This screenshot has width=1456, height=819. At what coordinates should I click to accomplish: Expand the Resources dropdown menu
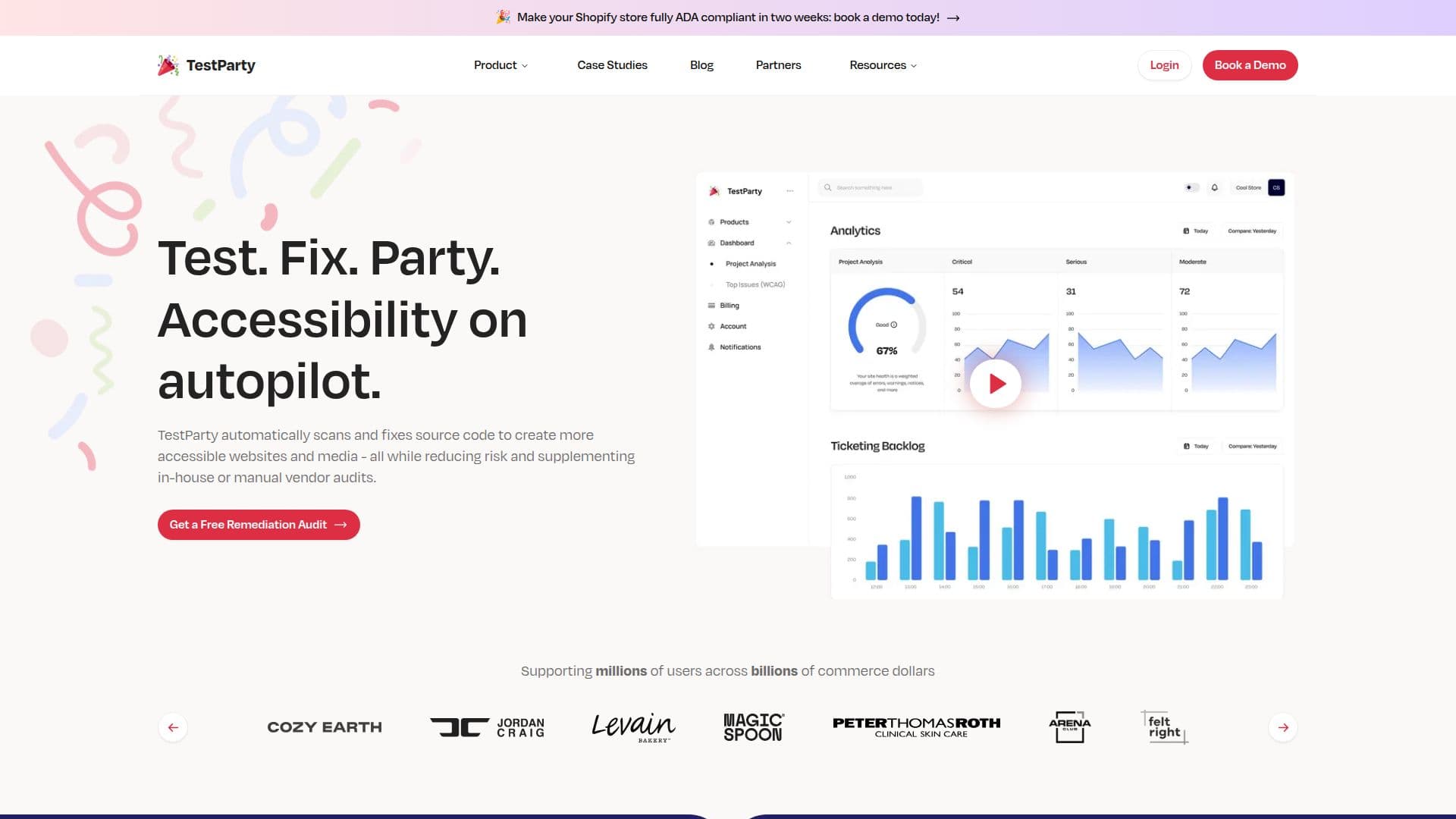(x=883, y=65)
